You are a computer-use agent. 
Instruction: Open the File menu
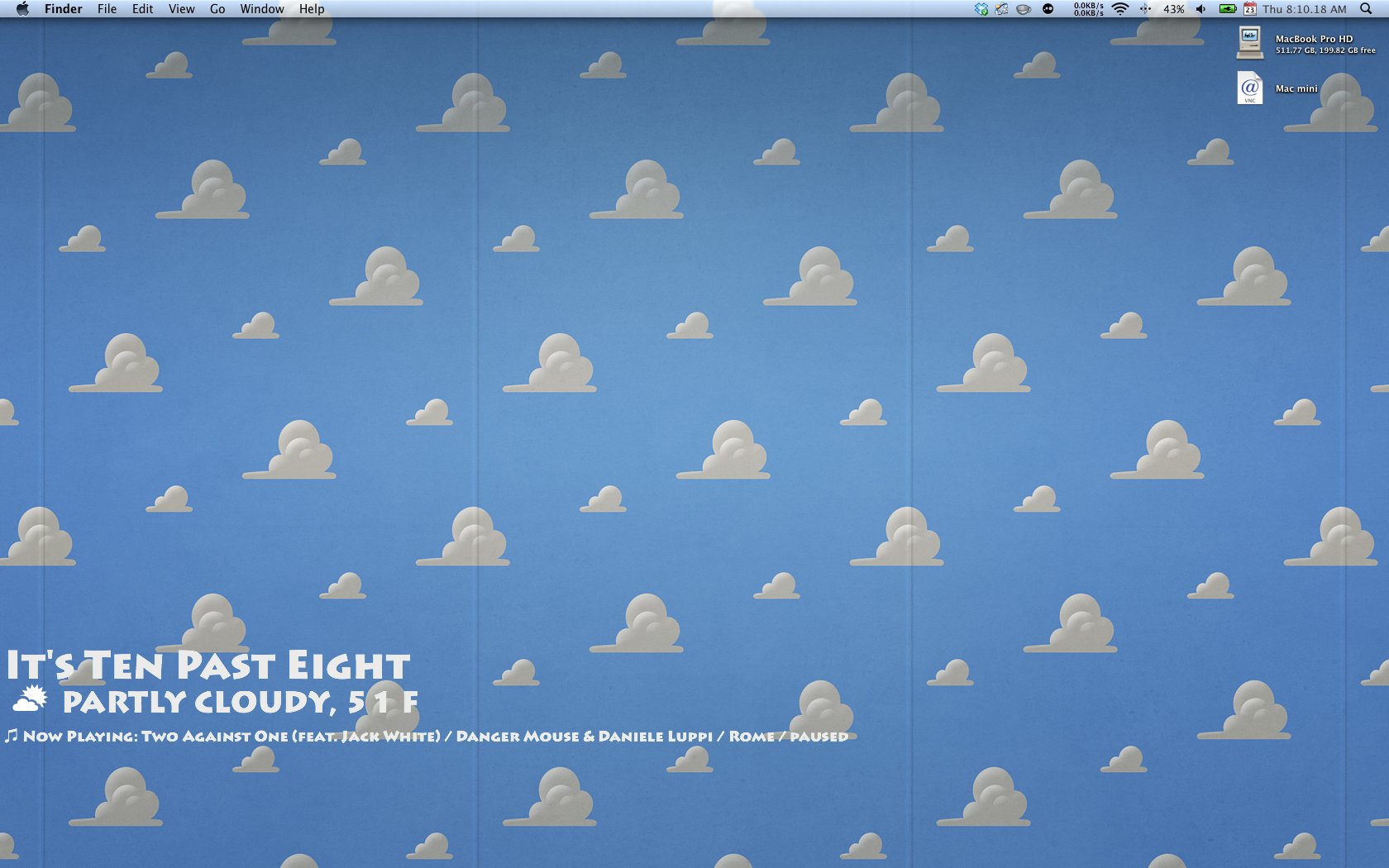point(107,9)
